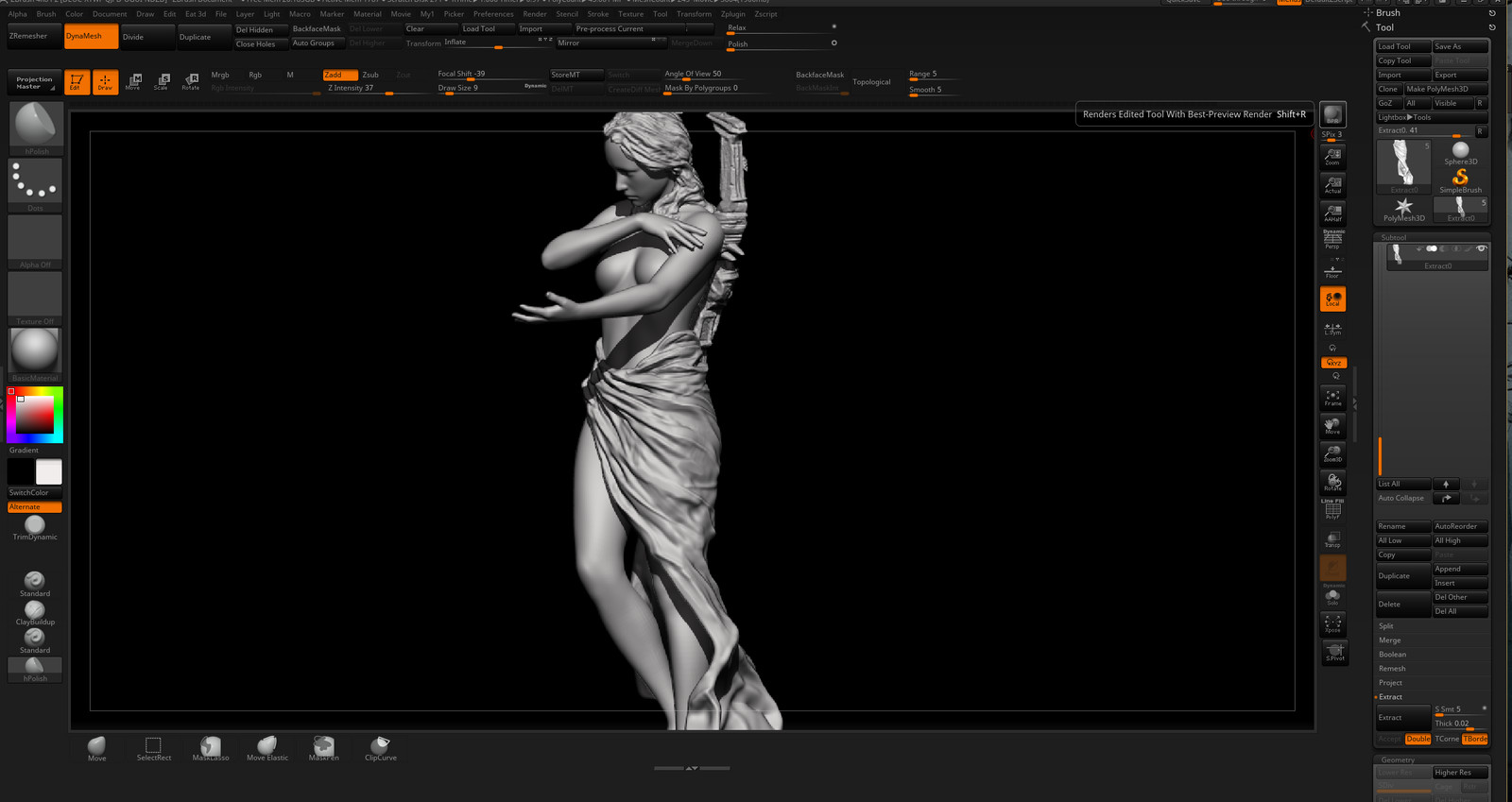Screen dimensions: 1512x802
Task: Open the Render menu
Action: click(535, 14)
